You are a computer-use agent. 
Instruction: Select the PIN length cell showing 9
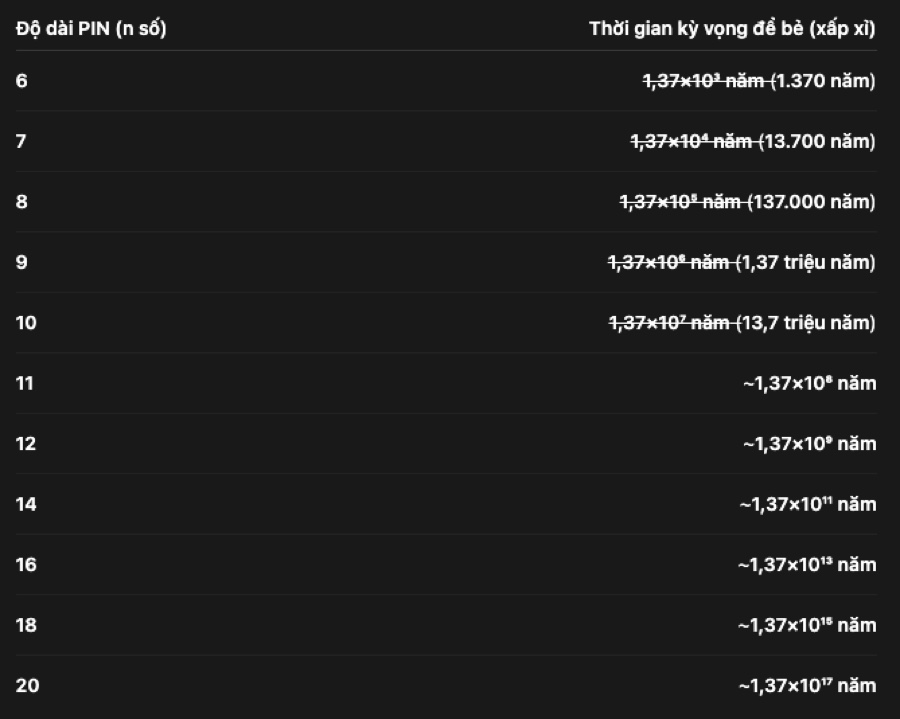[x=22, y=262]
